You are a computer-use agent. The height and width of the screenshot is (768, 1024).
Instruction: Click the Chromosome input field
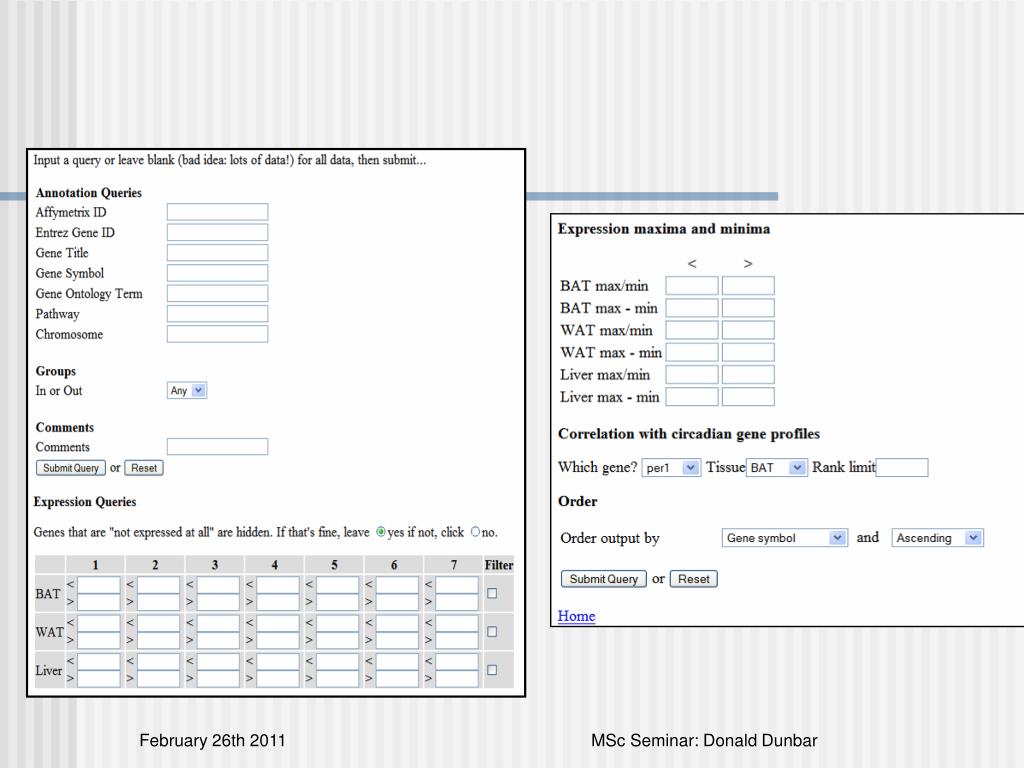click(217, 334)
